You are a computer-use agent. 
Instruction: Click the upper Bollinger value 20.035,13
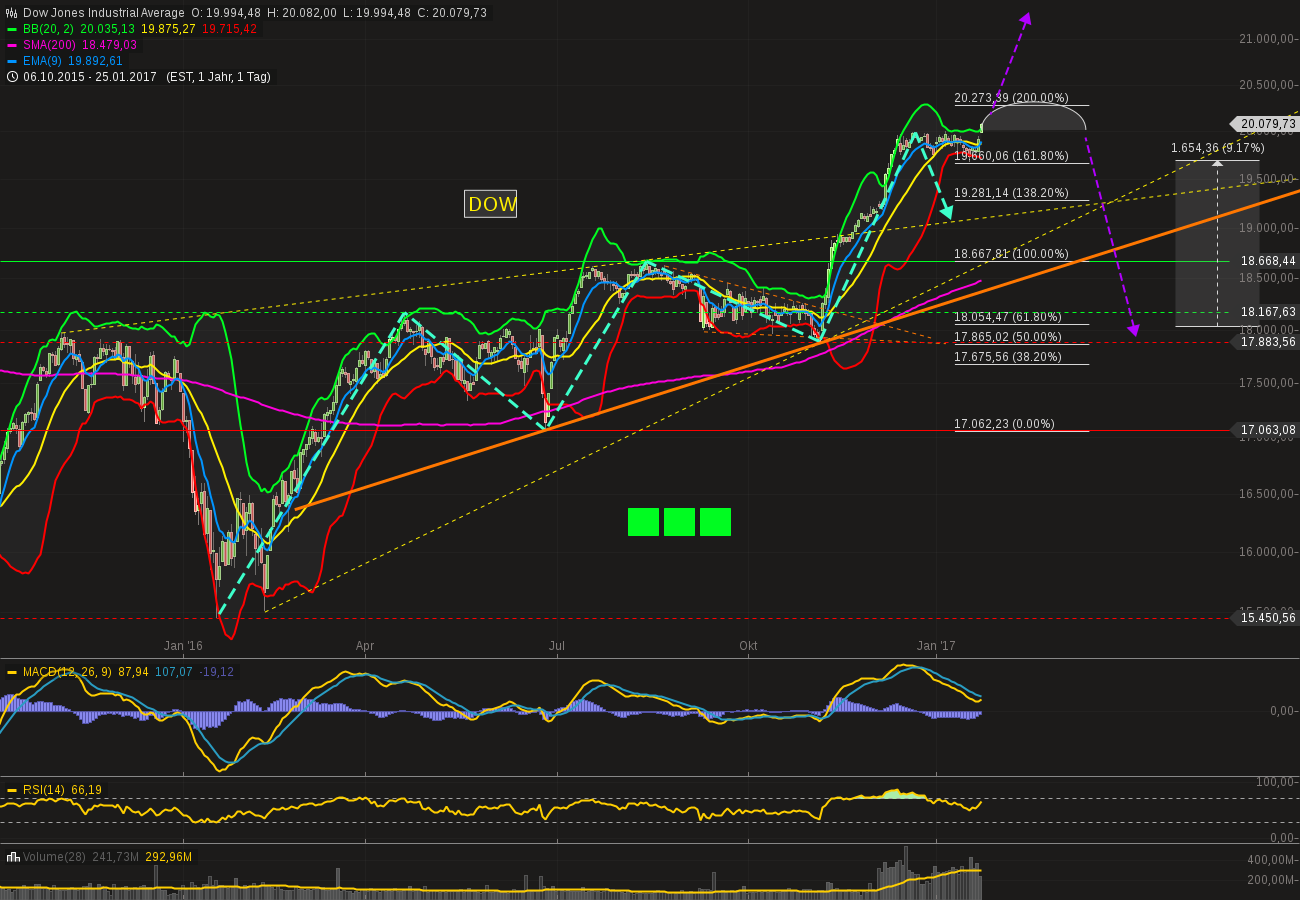tap(107, 29)
